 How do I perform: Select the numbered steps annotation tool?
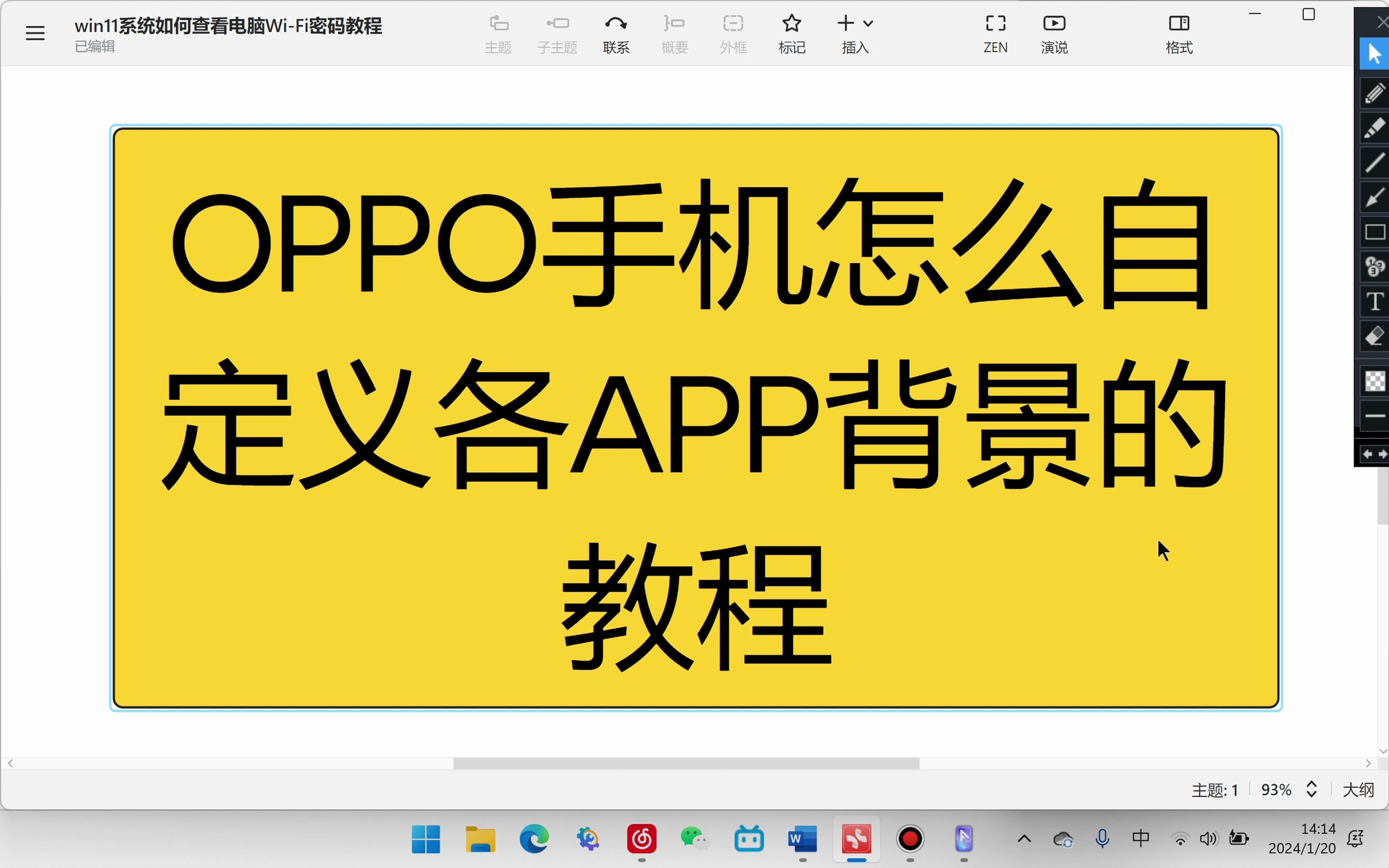point(1375,266)
